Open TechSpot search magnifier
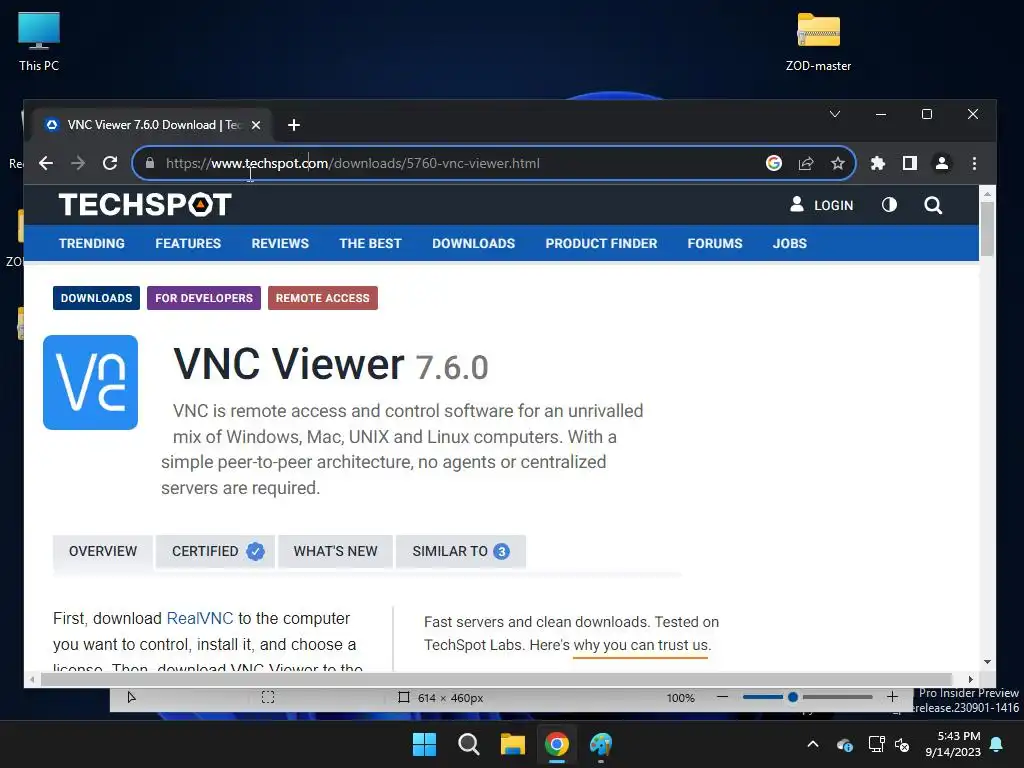 click(x=933, y=205)
